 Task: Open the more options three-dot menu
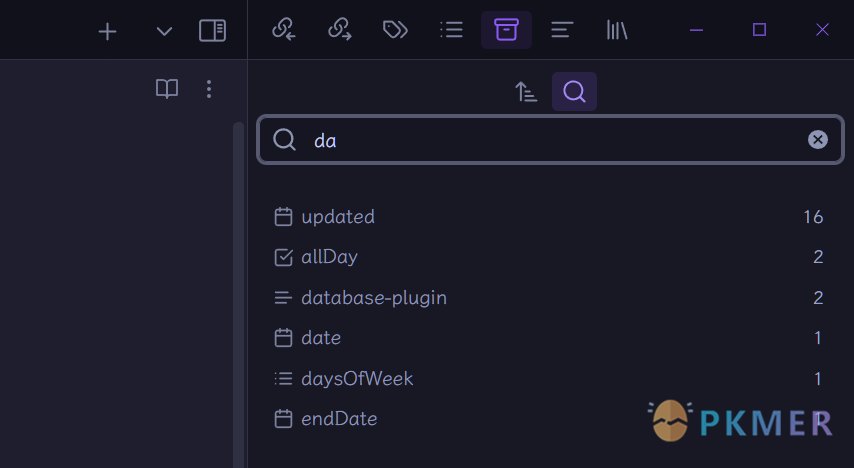point(209,89)
